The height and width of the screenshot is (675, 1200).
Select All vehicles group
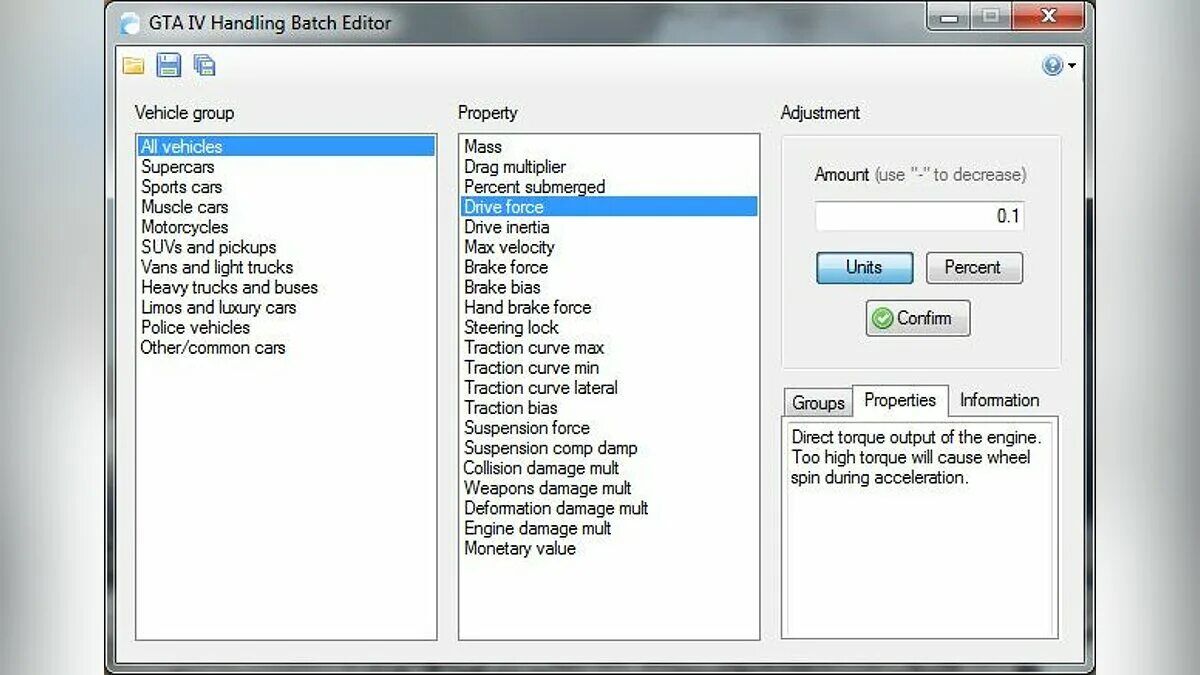[286, 146]
